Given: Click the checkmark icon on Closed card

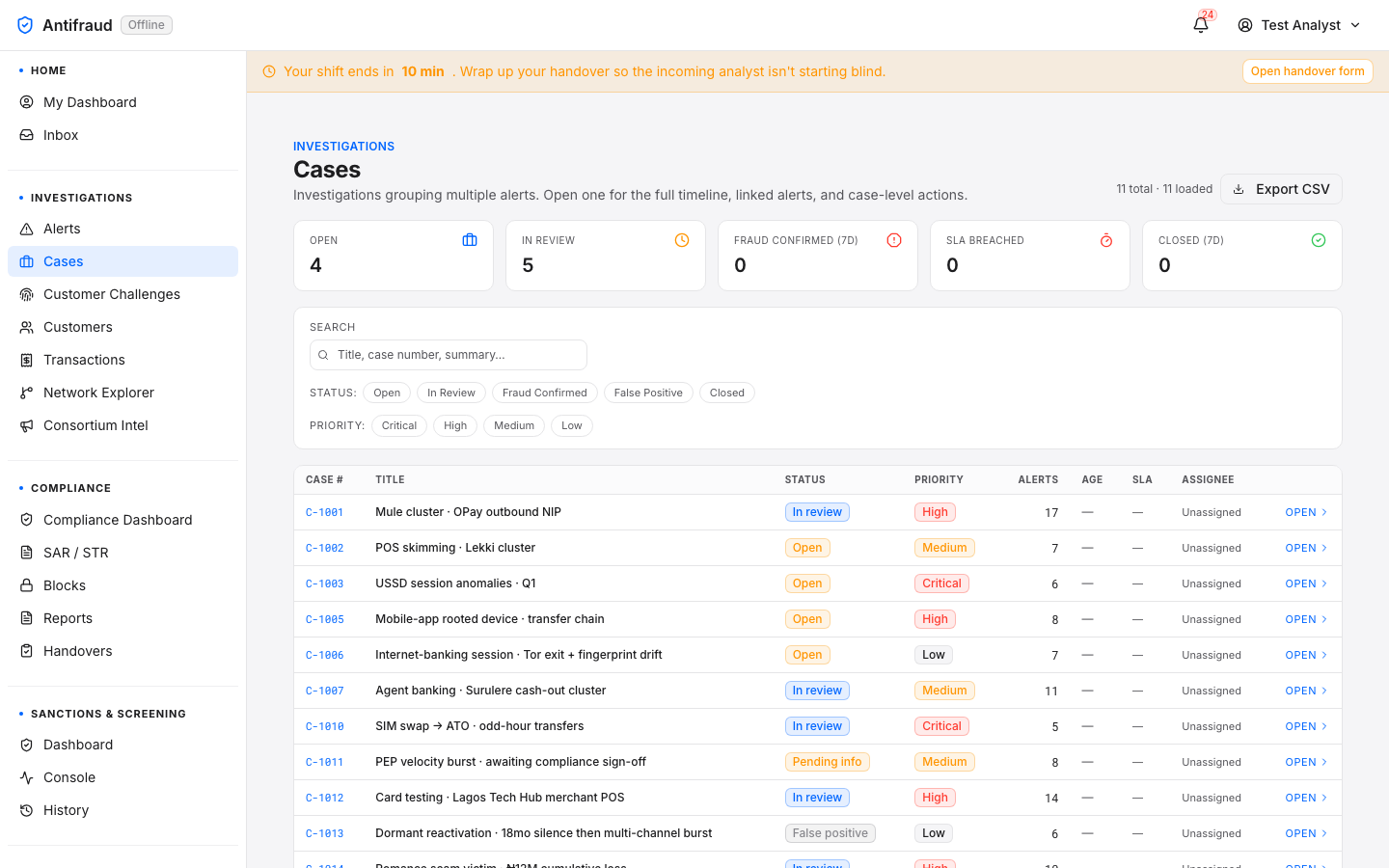Looking at the screenshot, I should [1319, 240].
